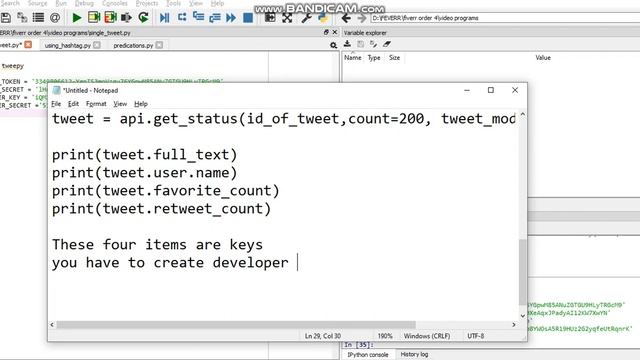640x360 pixels.
Task: Re-run the last script in Spyder
Action: (143, 18)
